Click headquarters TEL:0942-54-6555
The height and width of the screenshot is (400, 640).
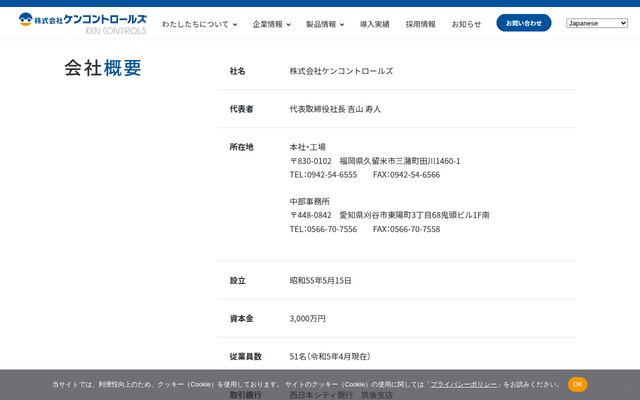point(323,175)
